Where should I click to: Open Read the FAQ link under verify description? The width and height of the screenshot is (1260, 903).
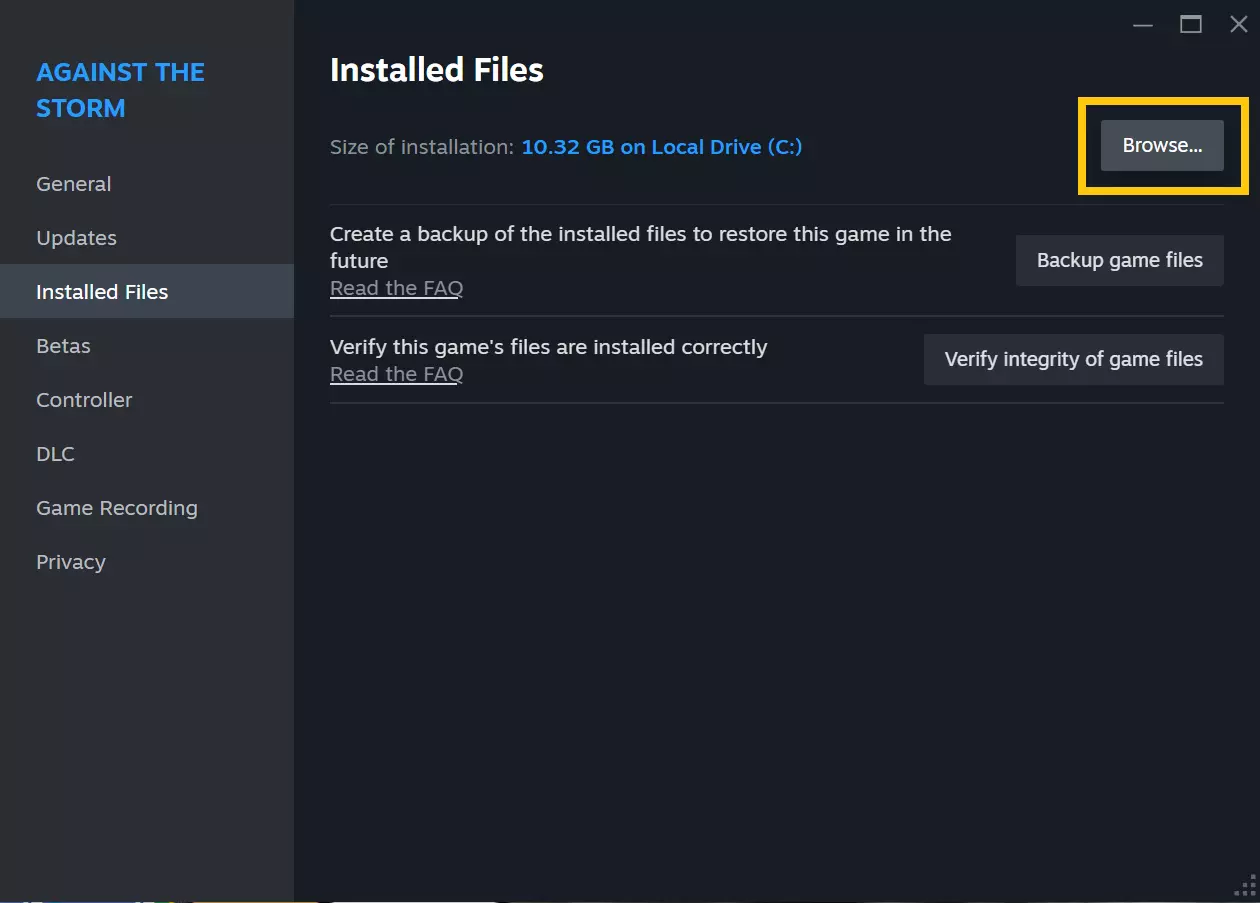tap(396, 374)
